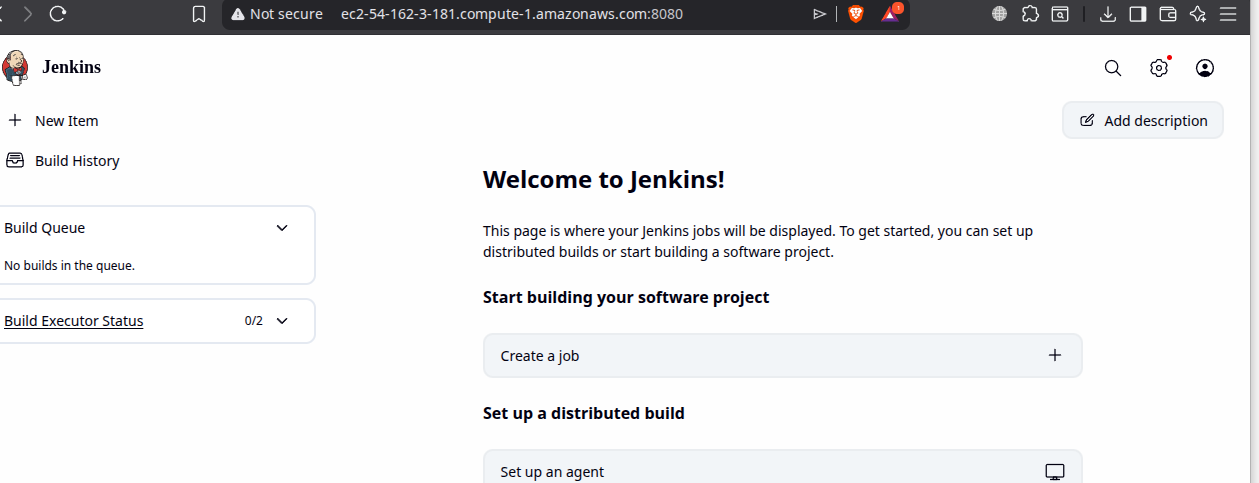Open Build History in the sidebar
This screenshot has width=1259, height=483.
63,160
